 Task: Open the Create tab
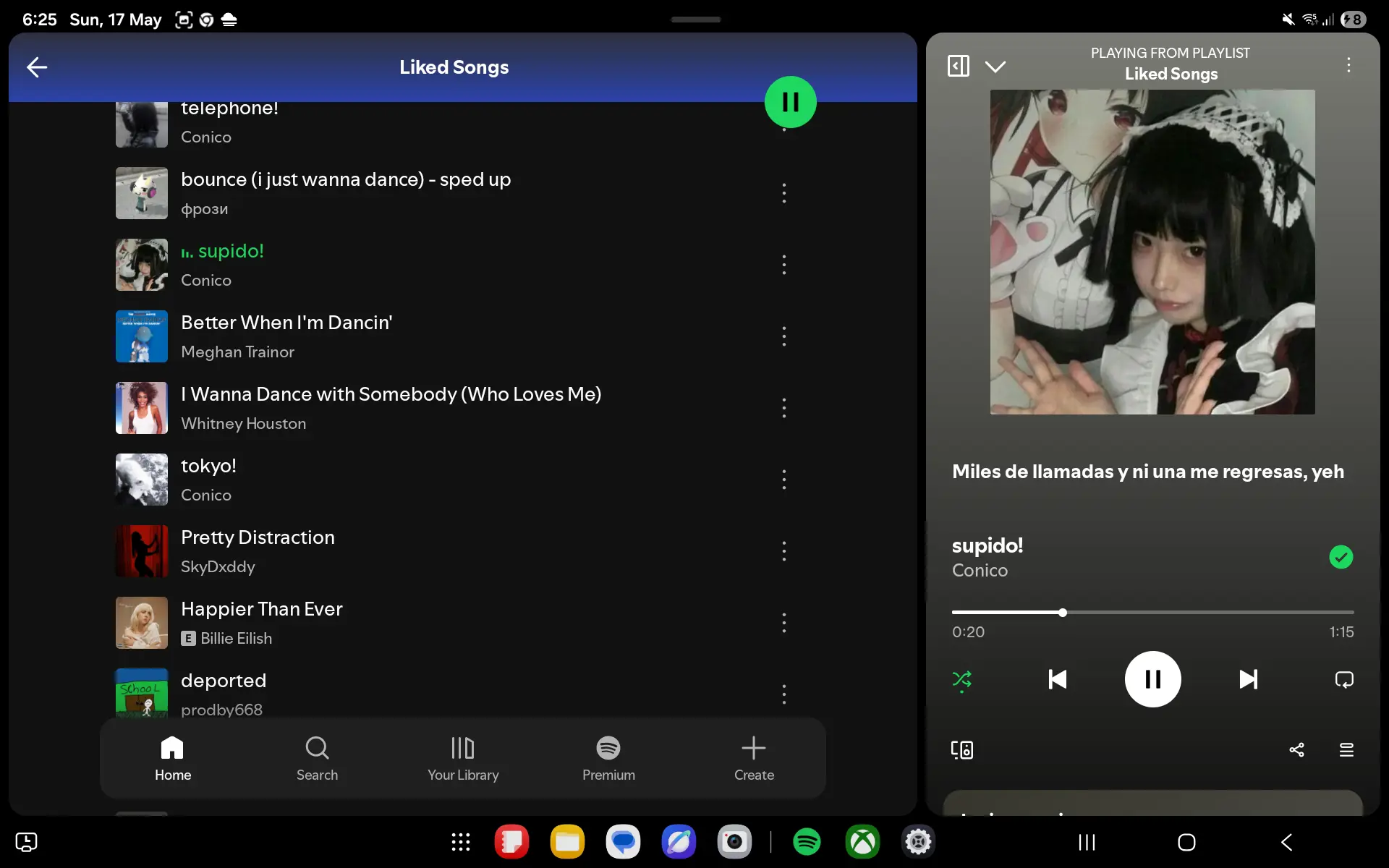754,758
